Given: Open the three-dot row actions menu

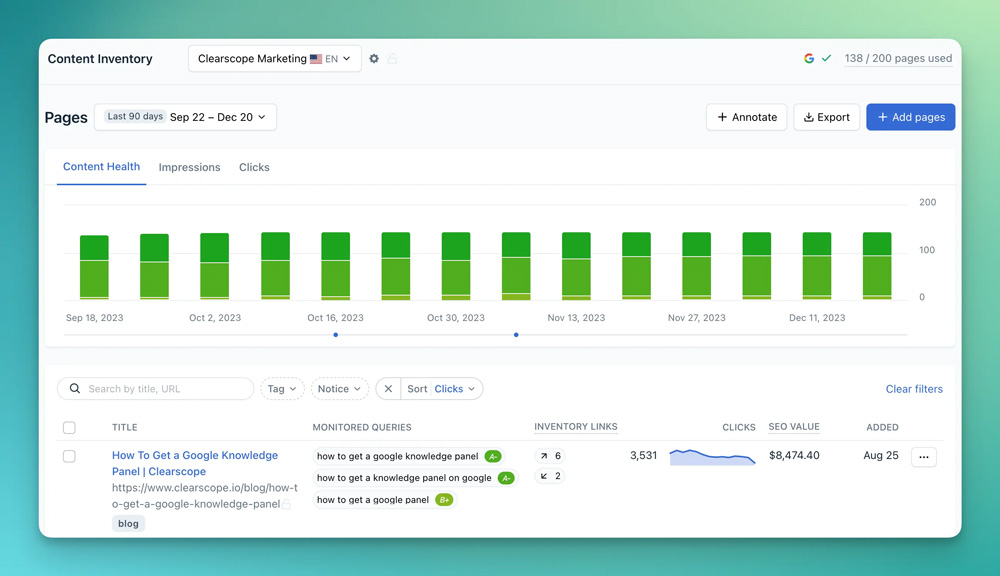Looking at the screenshot, I should point(923,457).
